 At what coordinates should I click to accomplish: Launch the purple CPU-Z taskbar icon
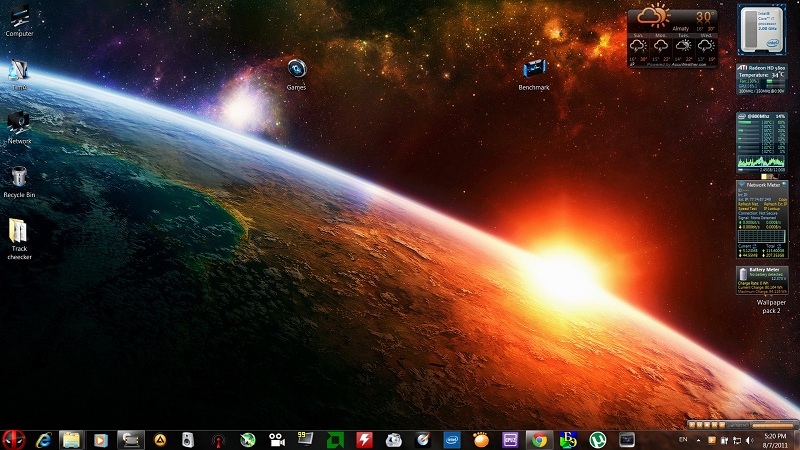[510, 440]
